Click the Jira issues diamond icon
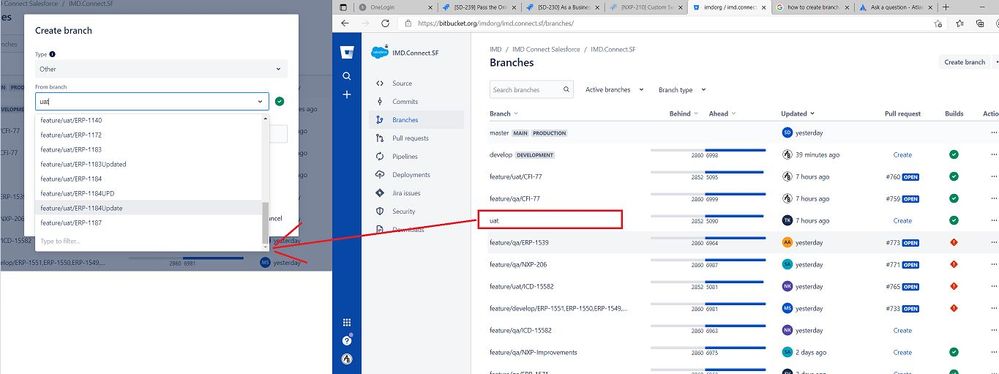 point(380,193)
